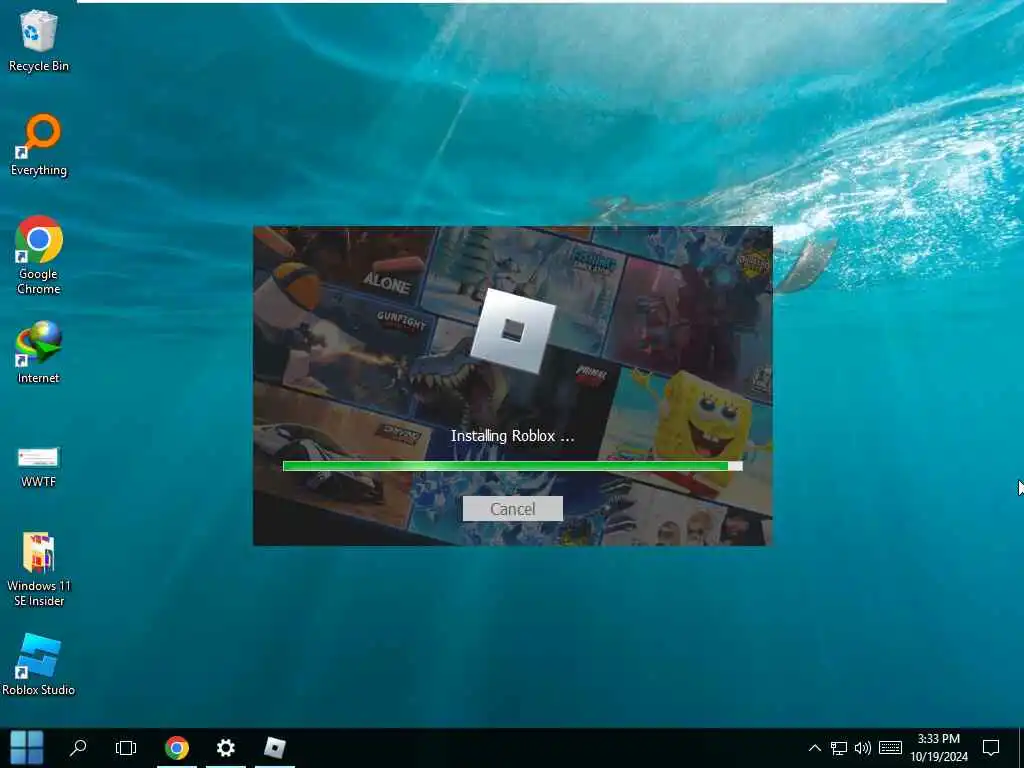Image resolution: width=1024 pixels, height=768 pixels.
Task: Open taskbar Search magnifier
Action: pos(78,748)
